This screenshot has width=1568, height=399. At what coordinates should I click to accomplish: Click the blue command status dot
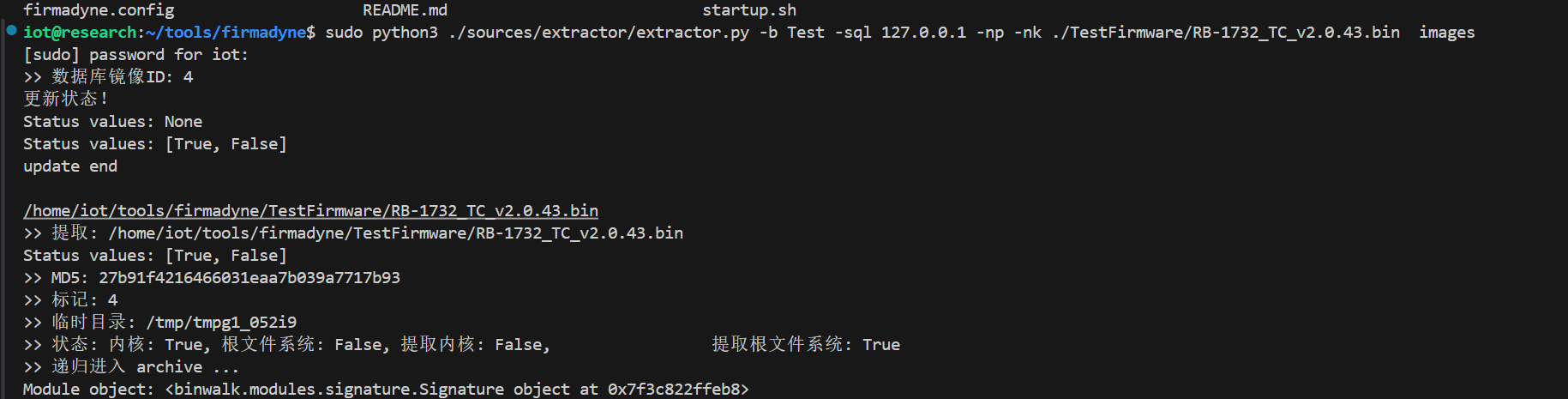coord(11,30)
